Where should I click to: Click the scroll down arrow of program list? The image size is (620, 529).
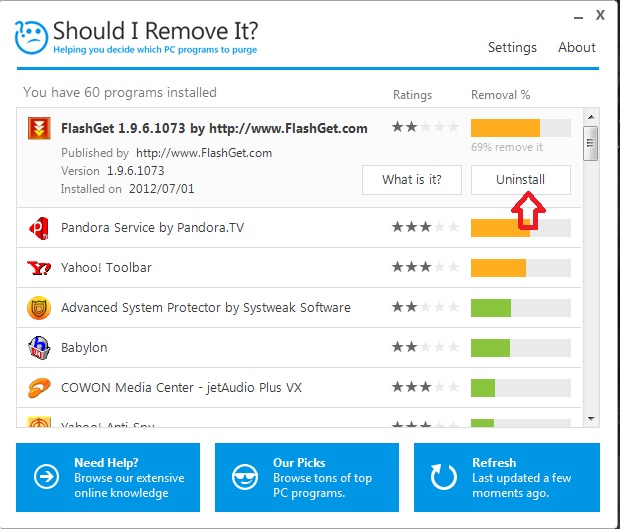point(591,418)
